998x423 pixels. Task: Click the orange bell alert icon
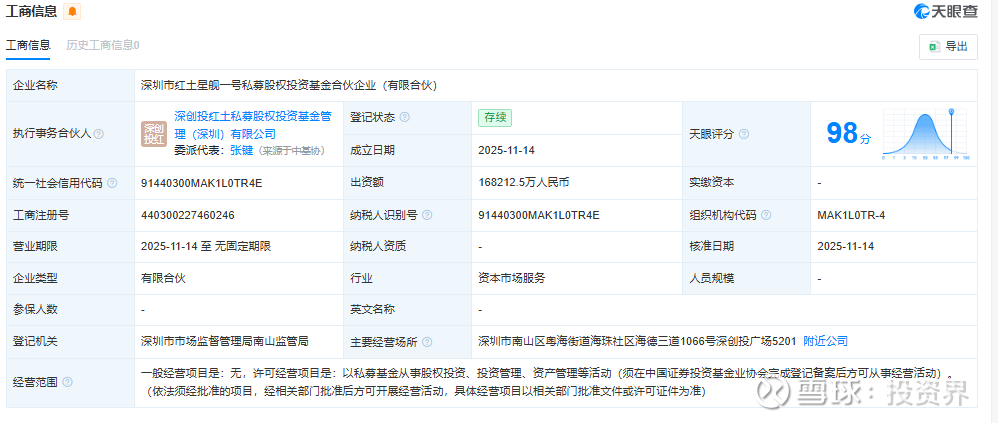pos(72,11)
